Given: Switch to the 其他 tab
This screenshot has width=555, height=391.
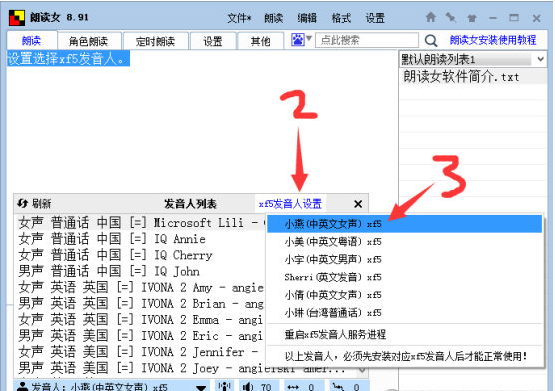Looking at the screenshot, I should tap(261, 41).
